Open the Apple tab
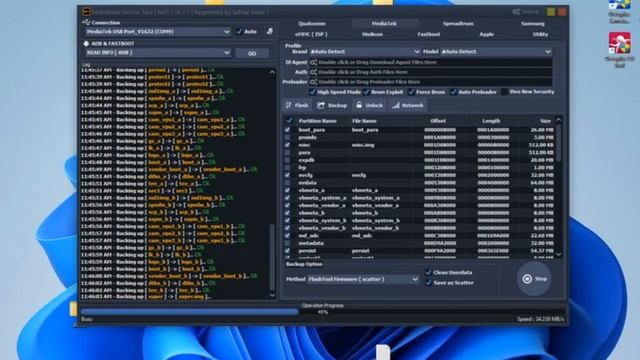The height and width of the screenshot is (360, 640). (x=487, y=34)
